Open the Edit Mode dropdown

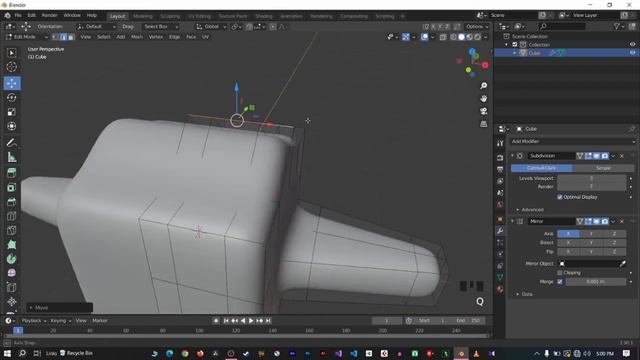point(27,37)
